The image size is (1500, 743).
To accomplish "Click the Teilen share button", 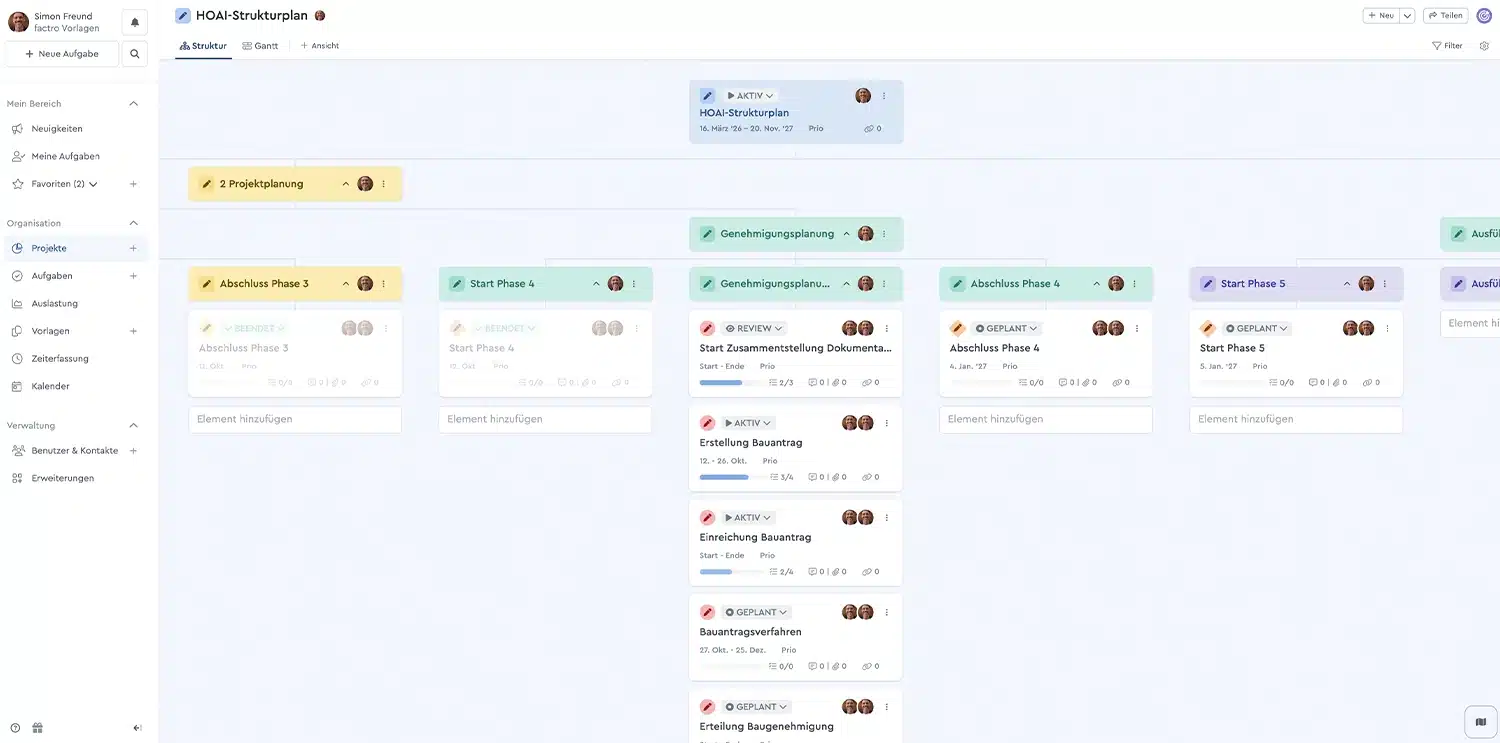I will point(1445,15).
